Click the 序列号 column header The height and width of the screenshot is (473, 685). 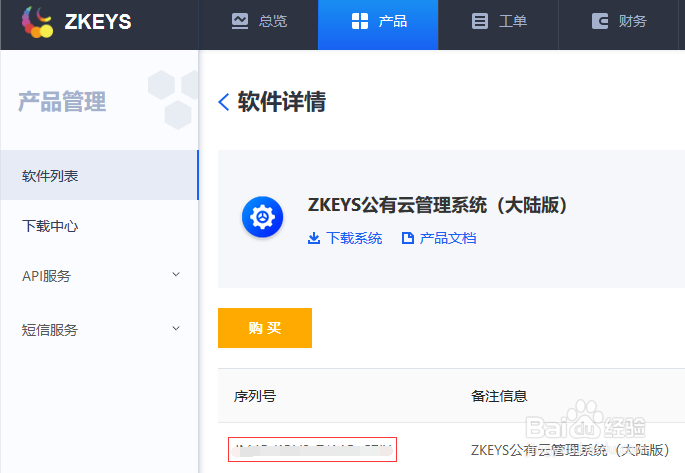pos(255,396)
